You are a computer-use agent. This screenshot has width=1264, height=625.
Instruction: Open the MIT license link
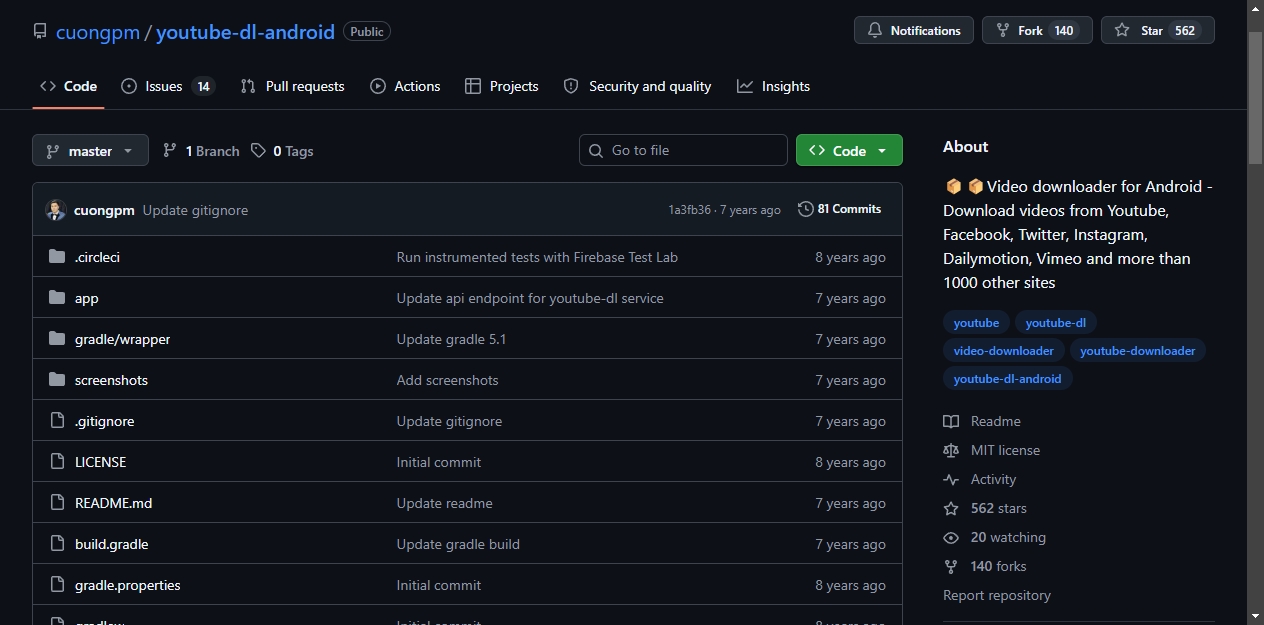[x=1005, y=450]
